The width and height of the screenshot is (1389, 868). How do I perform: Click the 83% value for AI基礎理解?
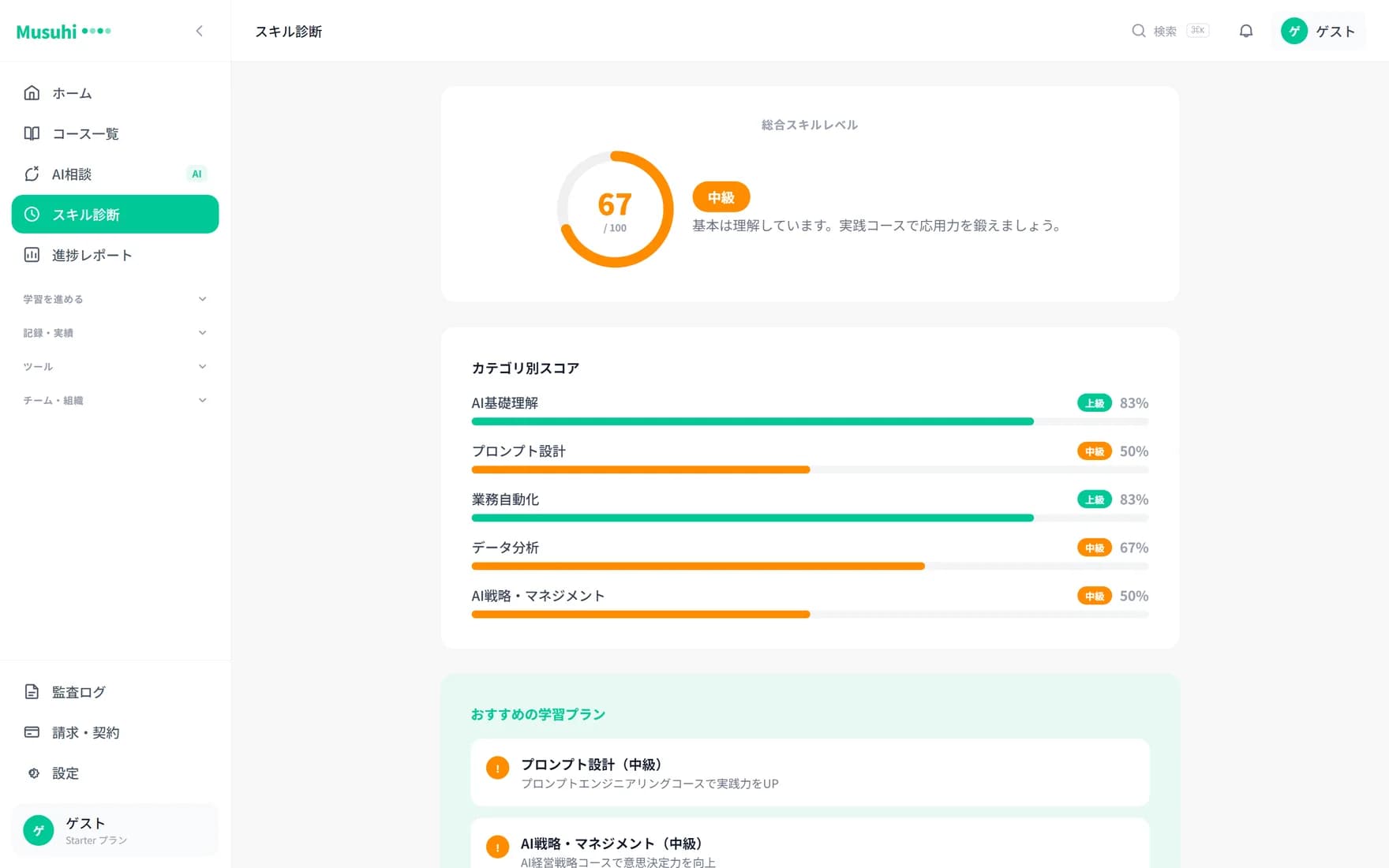(x=1134, y=403)
